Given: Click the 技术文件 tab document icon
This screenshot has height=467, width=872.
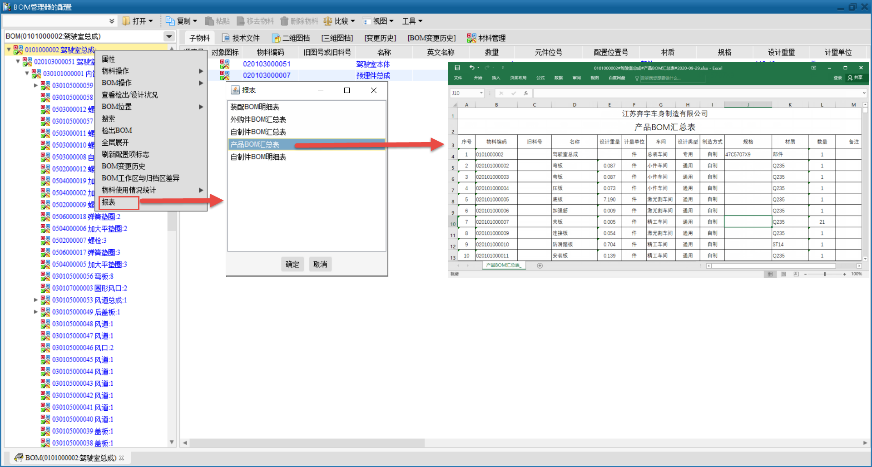Looking at the screenshot, I should [x=225, y=38].
